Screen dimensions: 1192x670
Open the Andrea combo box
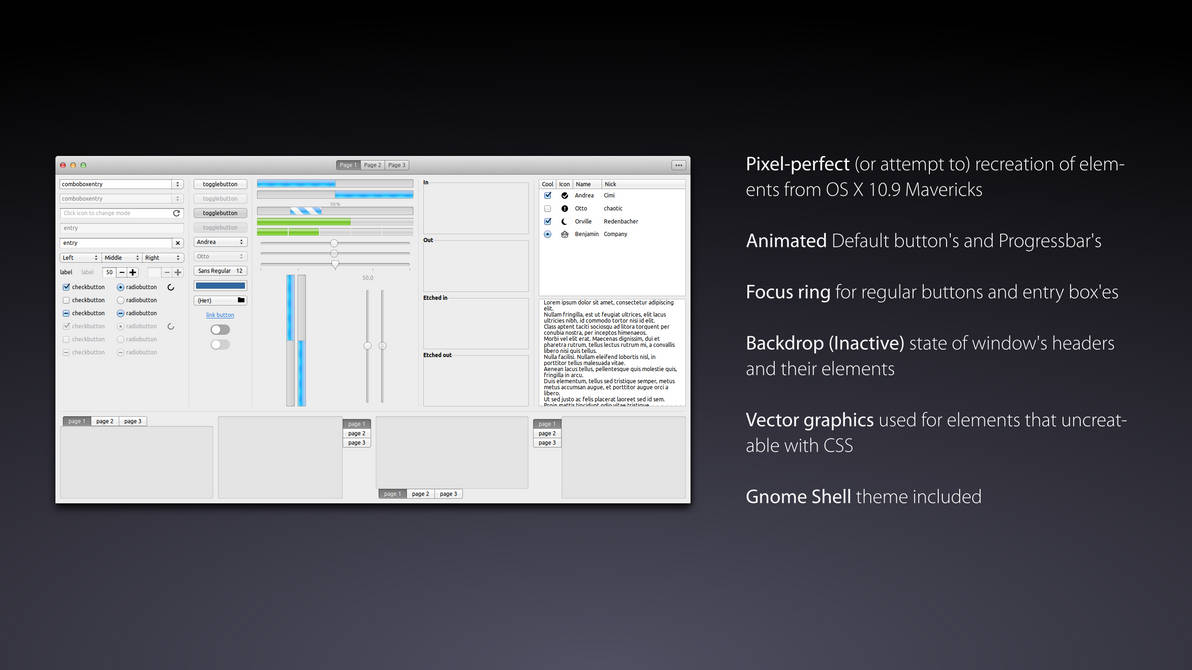[220, 242]
